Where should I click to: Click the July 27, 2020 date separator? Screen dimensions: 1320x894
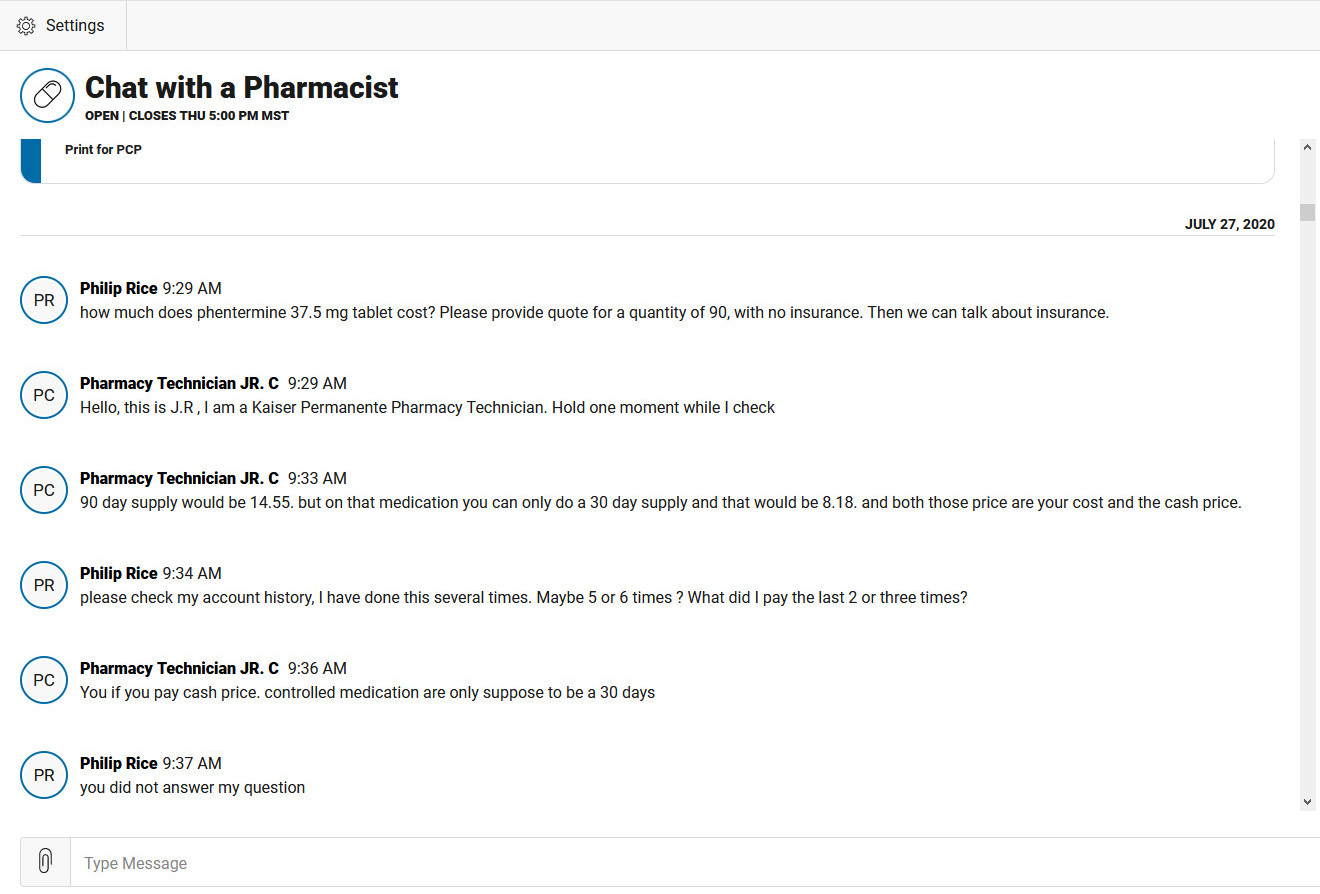(x=1230, y=224)
